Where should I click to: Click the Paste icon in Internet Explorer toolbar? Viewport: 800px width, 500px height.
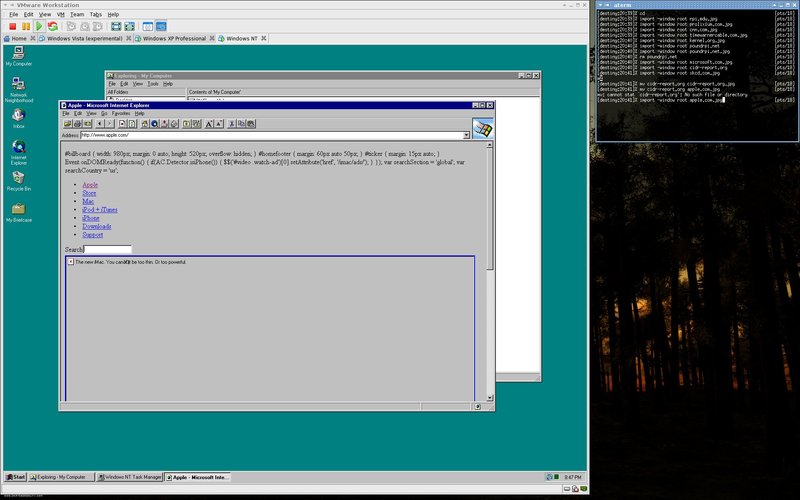(x=251, y=123)
